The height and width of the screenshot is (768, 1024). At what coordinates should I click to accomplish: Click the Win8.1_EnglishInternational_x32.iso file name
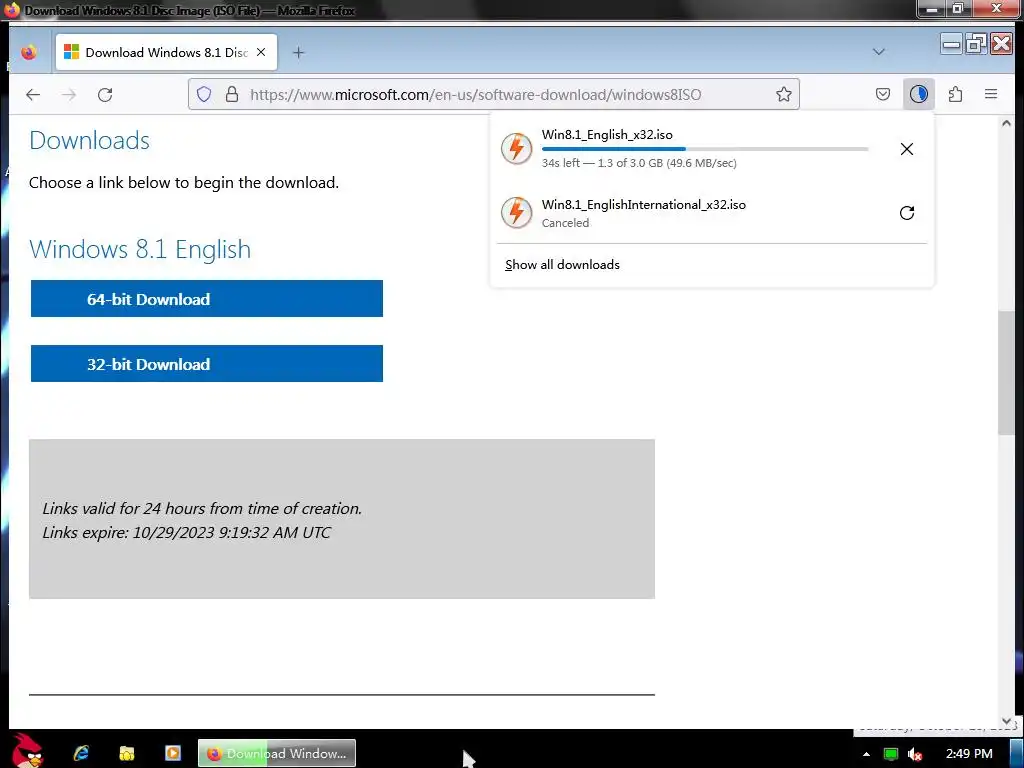click(x=643, y=204)
